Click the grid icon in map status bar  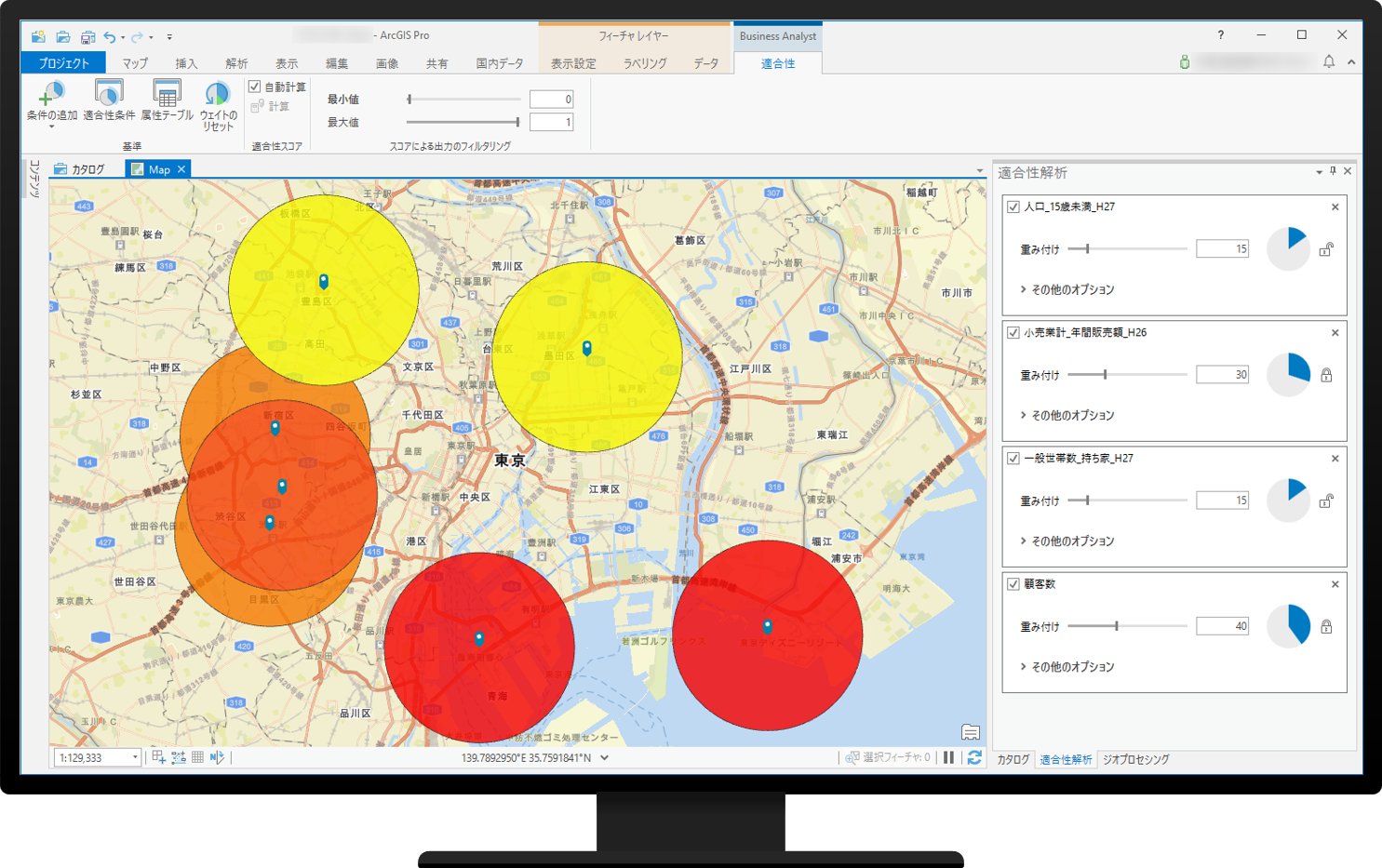coord(197,757)
